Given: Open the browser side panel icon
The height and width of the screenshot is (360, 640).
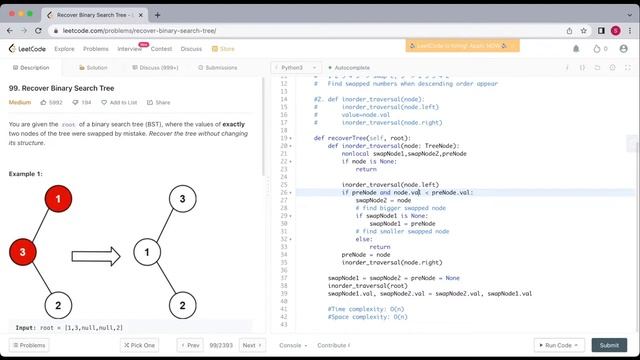Looking at the screenshot, I should click(x=601, y=31).
